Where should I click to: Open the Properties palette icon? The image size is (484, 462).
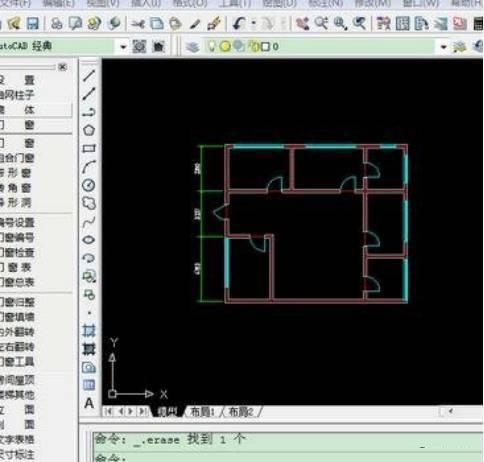click(x=384, y=24)
